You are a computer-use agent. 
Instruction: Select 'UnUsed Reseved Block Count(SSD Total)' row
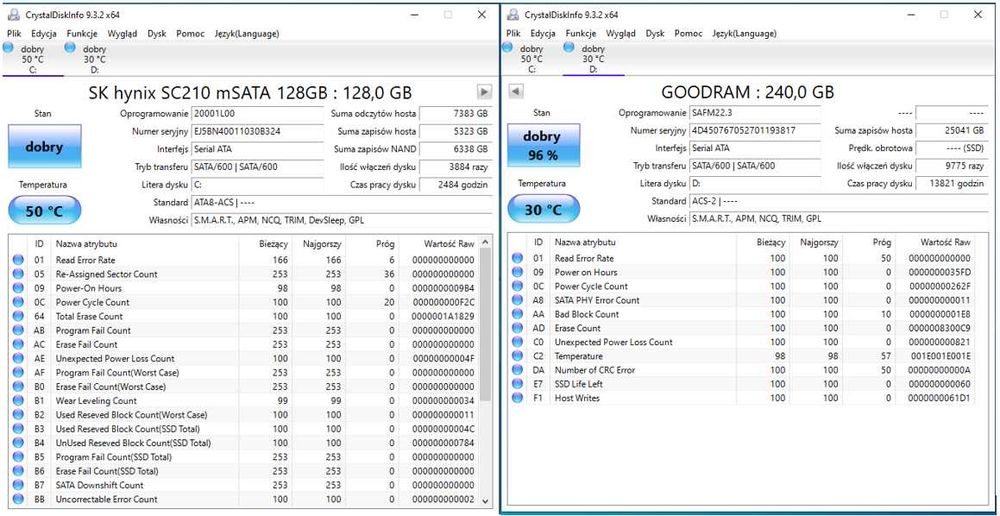tap(244, 443)
